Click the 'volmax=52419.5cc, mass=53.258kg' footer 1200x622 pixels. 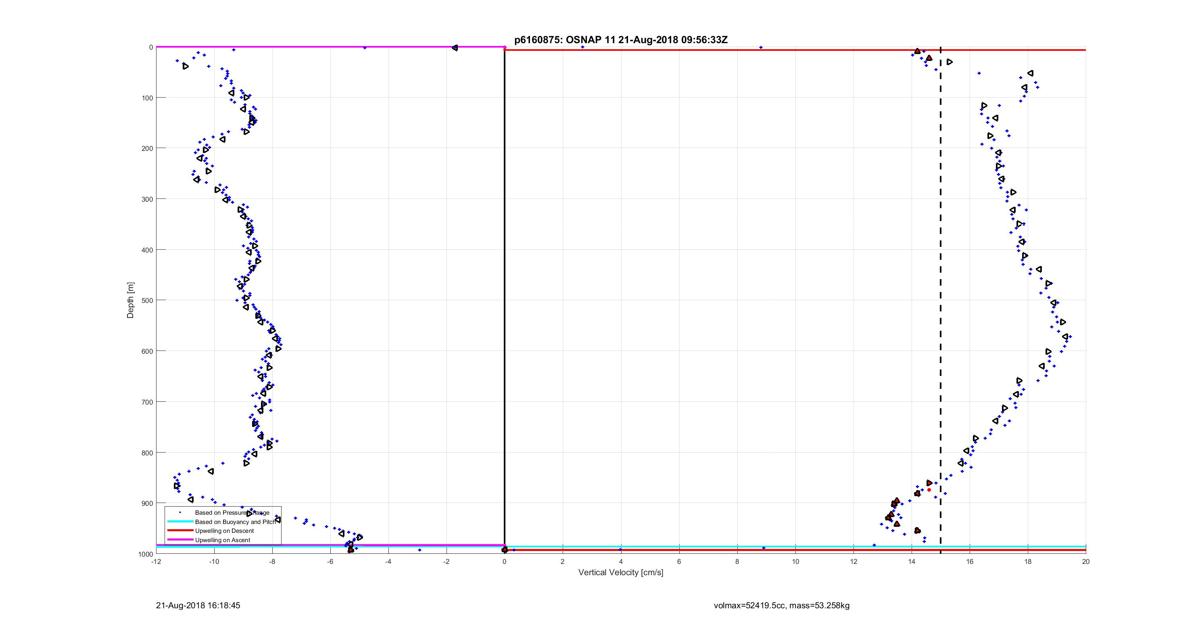(781, 605)
